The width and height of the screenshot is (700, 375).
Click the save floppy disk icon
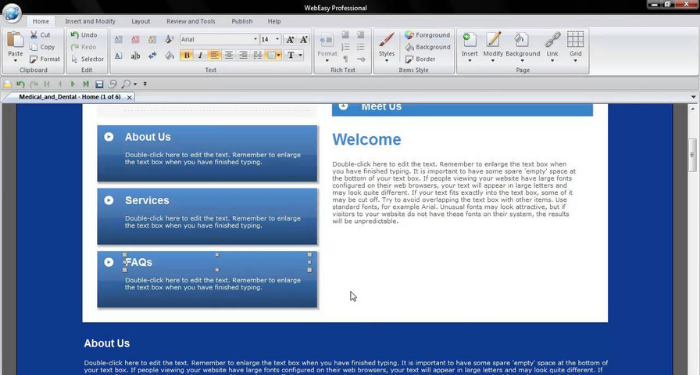tap(99, 83)
